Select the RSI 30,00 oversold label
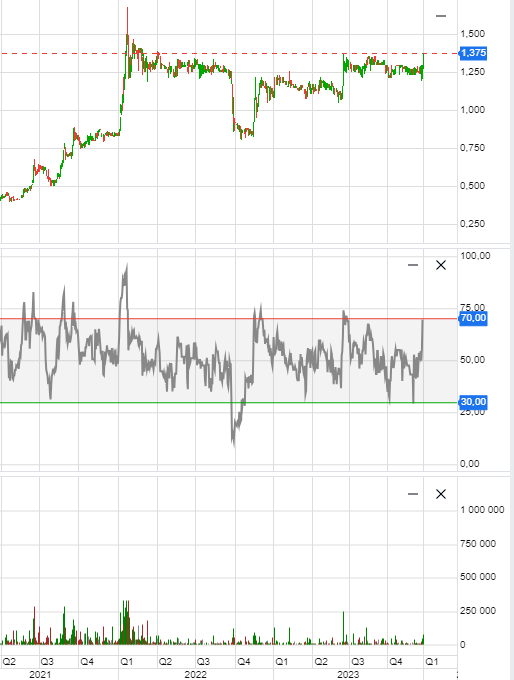The width and height of the screenshot is (514, 680). (x=473, y=402)
